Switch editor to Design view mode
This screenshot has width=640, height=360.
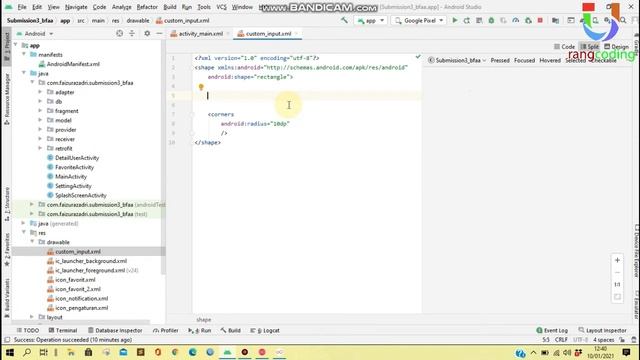click(617, 47)
